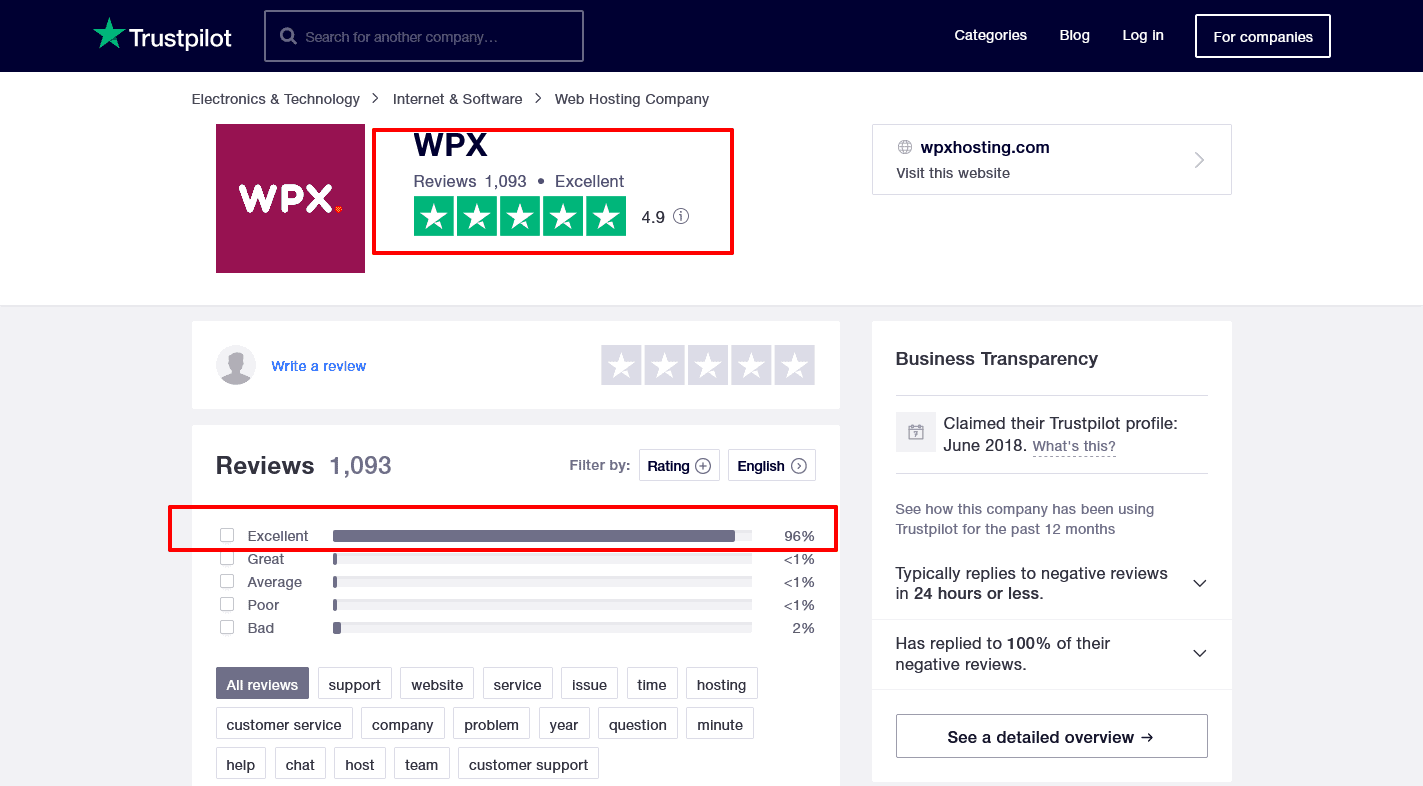Screen dimensions: 1423x786
Task: Check the Poor filter checkbox
Action: pyautogui.click(x=227, y=605)
